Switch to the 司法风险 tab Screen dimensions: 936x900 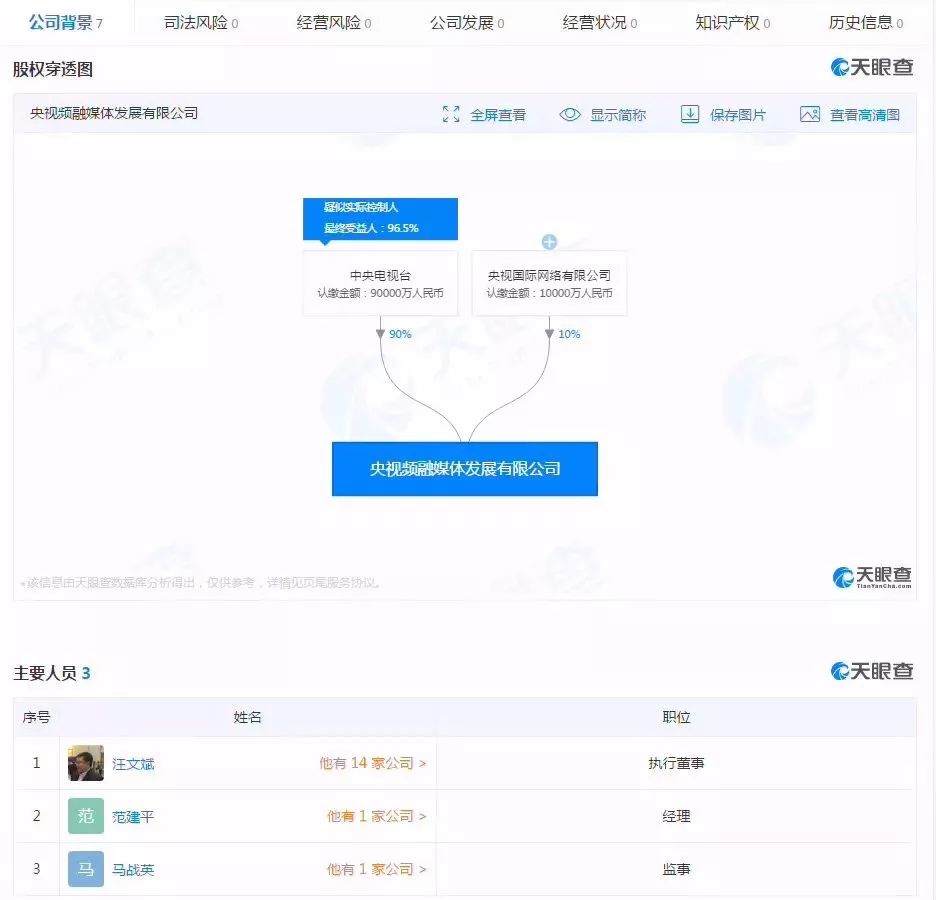click(200, 22)
